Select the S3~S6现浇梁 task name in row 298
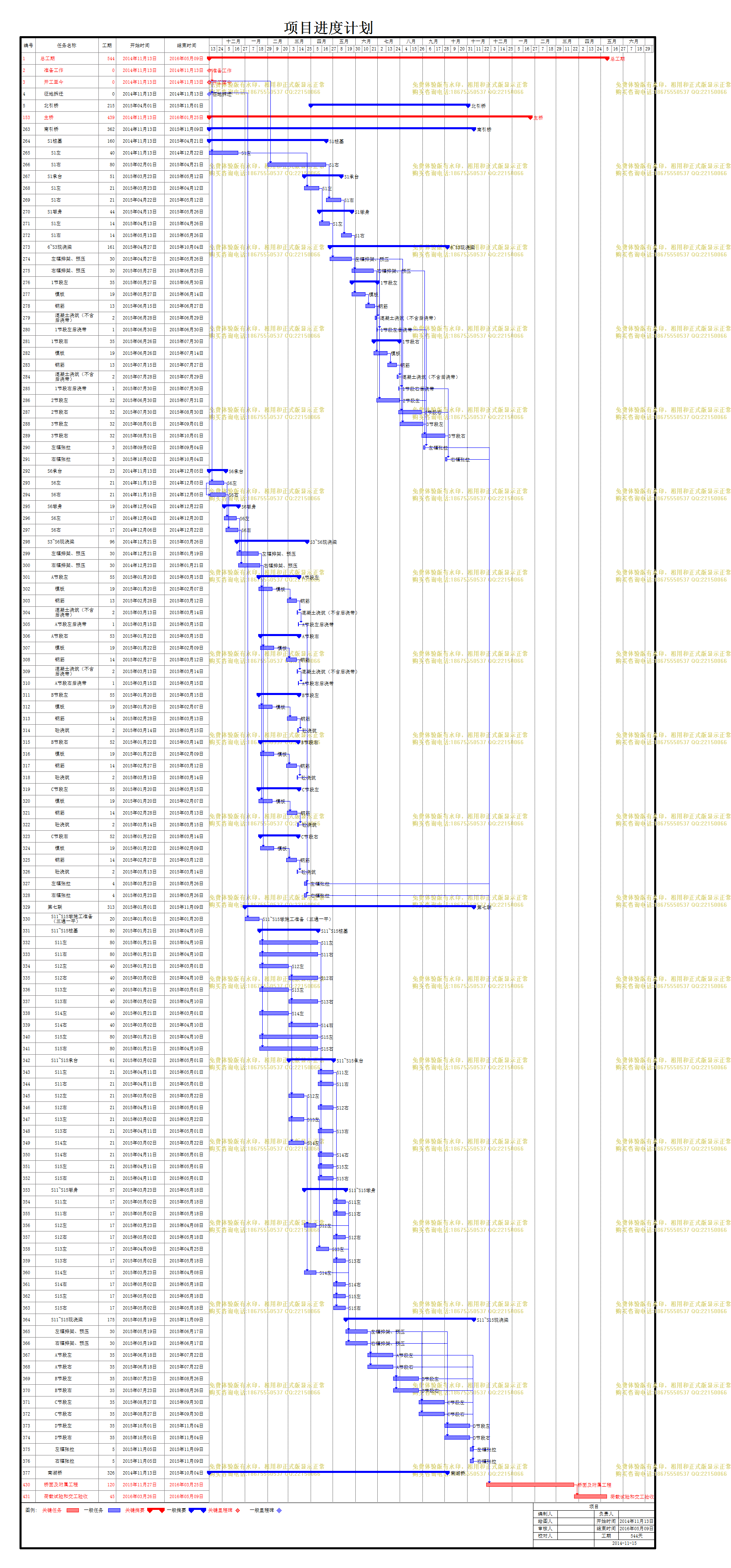Screen dimensions: 731x1568 61,542
